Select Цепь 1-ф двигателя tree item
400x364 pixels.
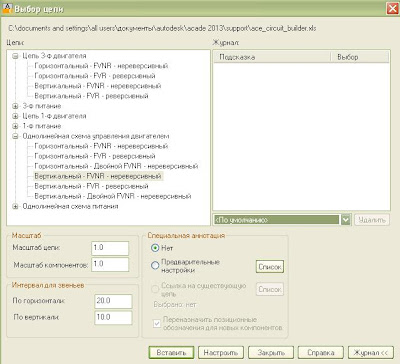tap(54, 116)
